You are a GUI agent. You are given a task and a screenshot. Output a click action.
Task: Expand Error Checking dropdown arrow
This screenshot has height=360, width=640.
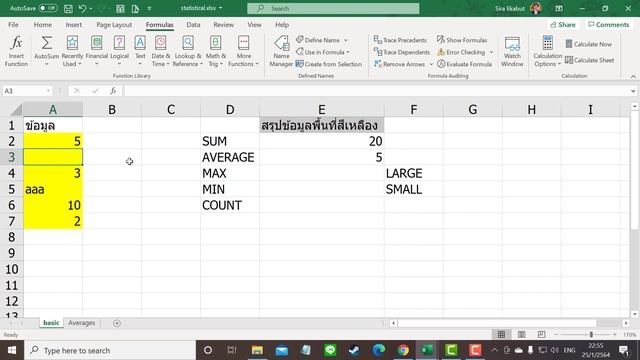point(491,52)
